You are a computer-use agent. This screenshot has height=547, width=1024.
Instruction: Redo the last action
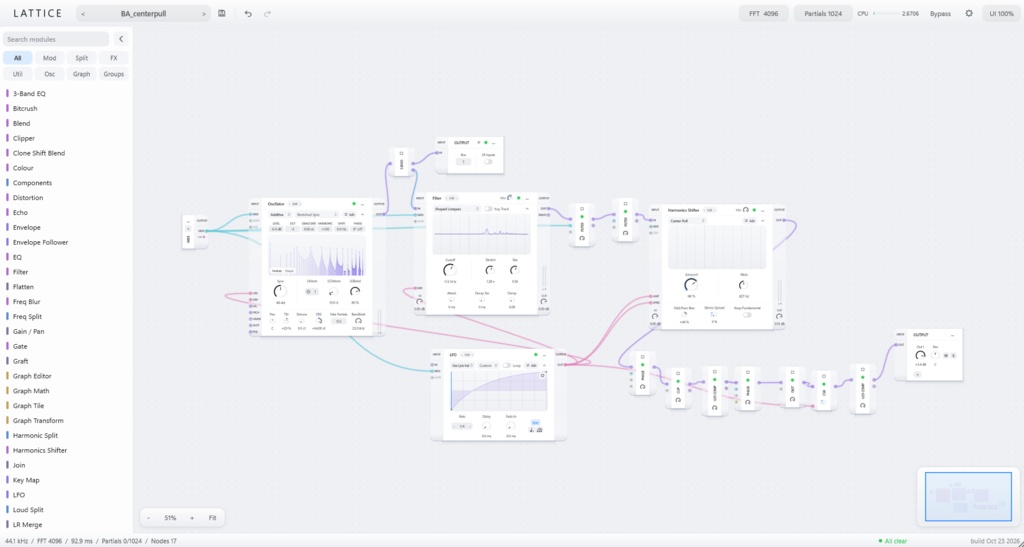pos(267,13)
